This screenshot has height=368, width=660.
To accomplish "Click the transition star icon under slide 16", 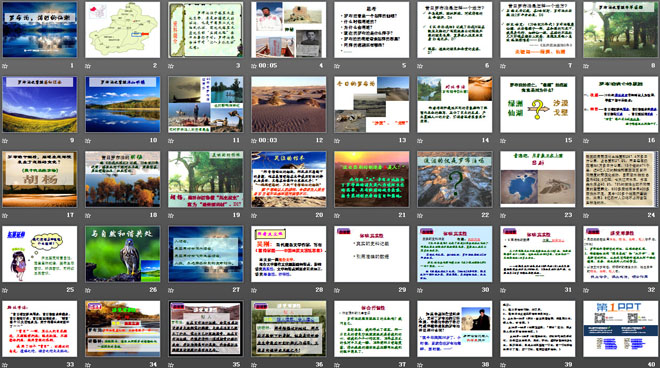I will [586, 141].
